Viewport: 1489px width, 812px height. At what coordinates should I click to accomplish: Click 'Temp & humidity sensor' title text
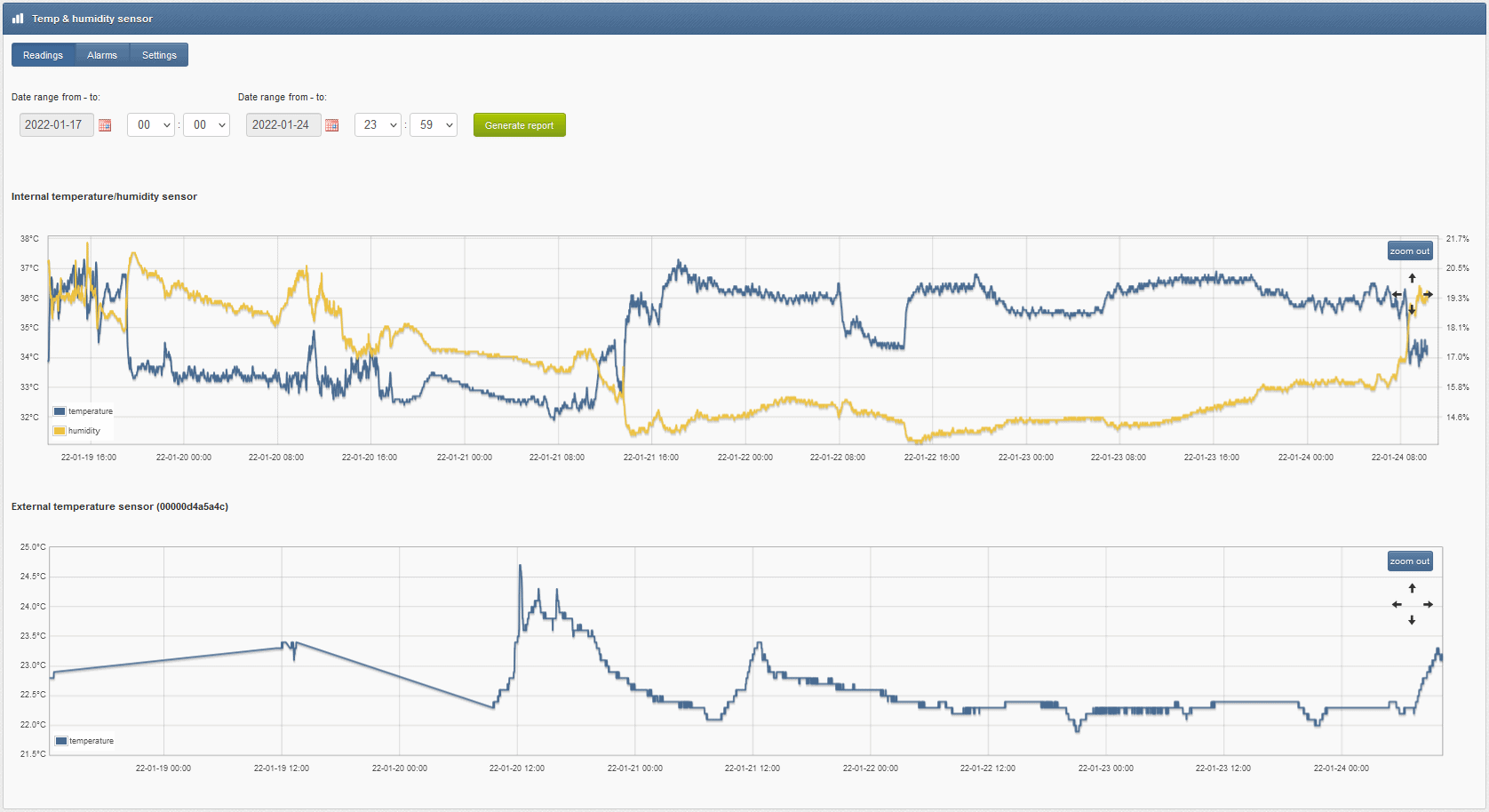(x=92, y=19)
